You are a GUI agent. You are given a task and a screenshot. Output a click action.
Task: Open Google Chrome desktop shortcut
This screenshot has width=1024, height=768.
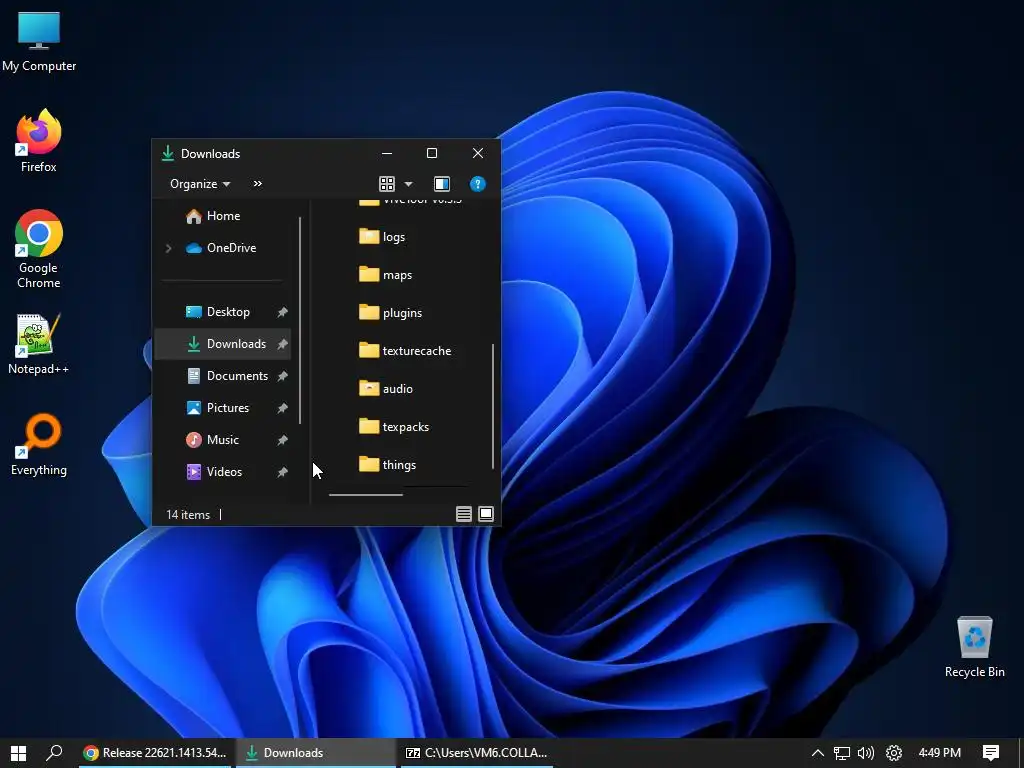click(x=39, y=249)
